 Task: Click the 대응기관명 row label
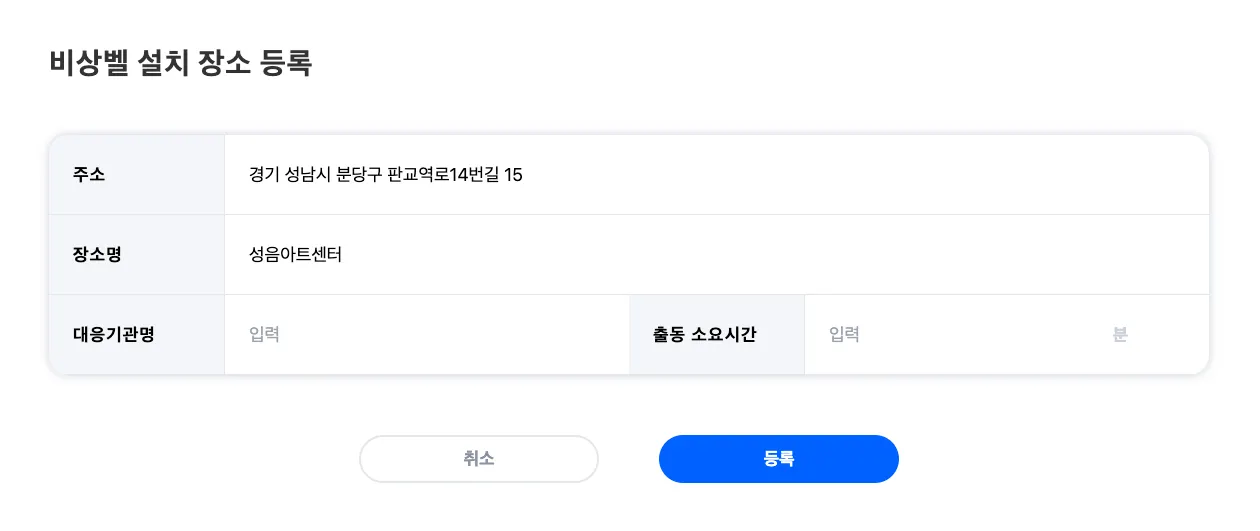tap(113, 335)
